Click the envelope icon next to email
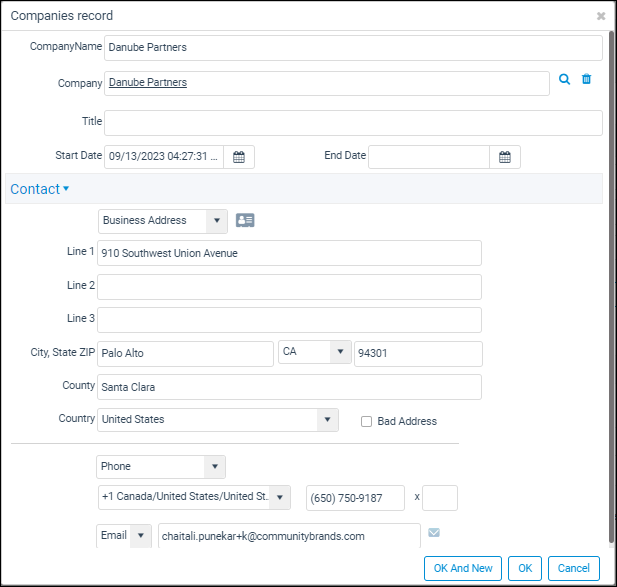The height and width of the screenshot is (587, 617). [x=434, y=533]
